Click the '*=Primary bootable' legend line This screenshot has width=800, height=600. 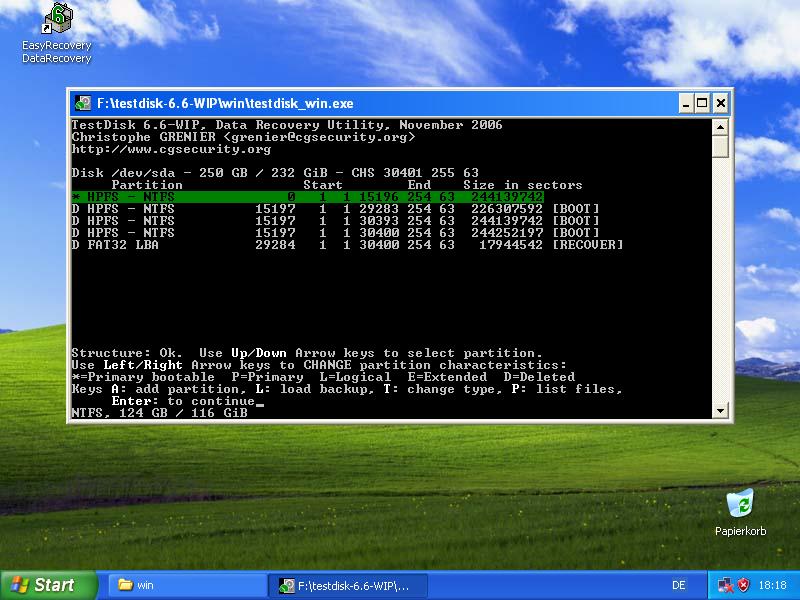(x=323, y=377)
